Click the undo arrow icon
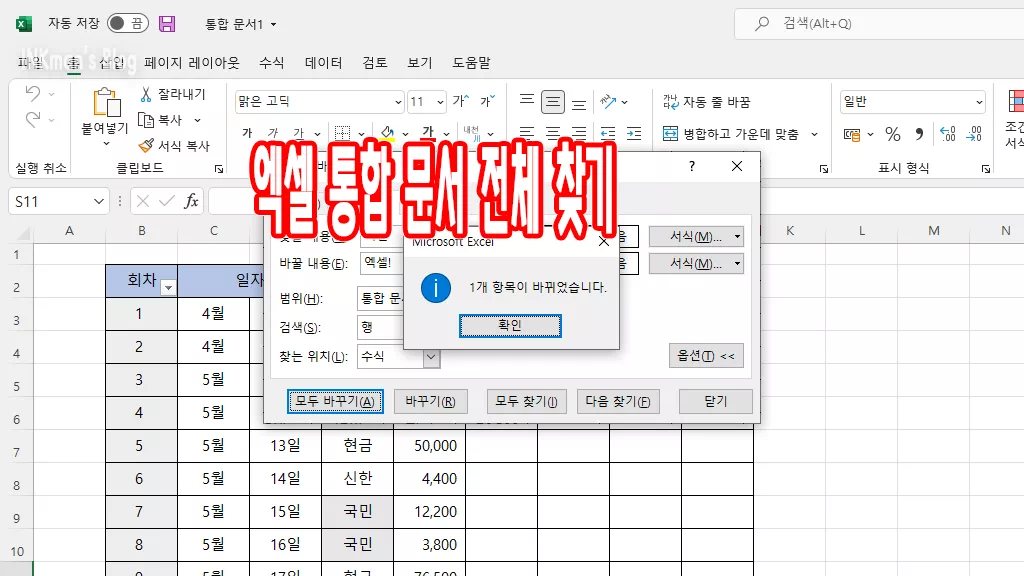 coord(32,94)
